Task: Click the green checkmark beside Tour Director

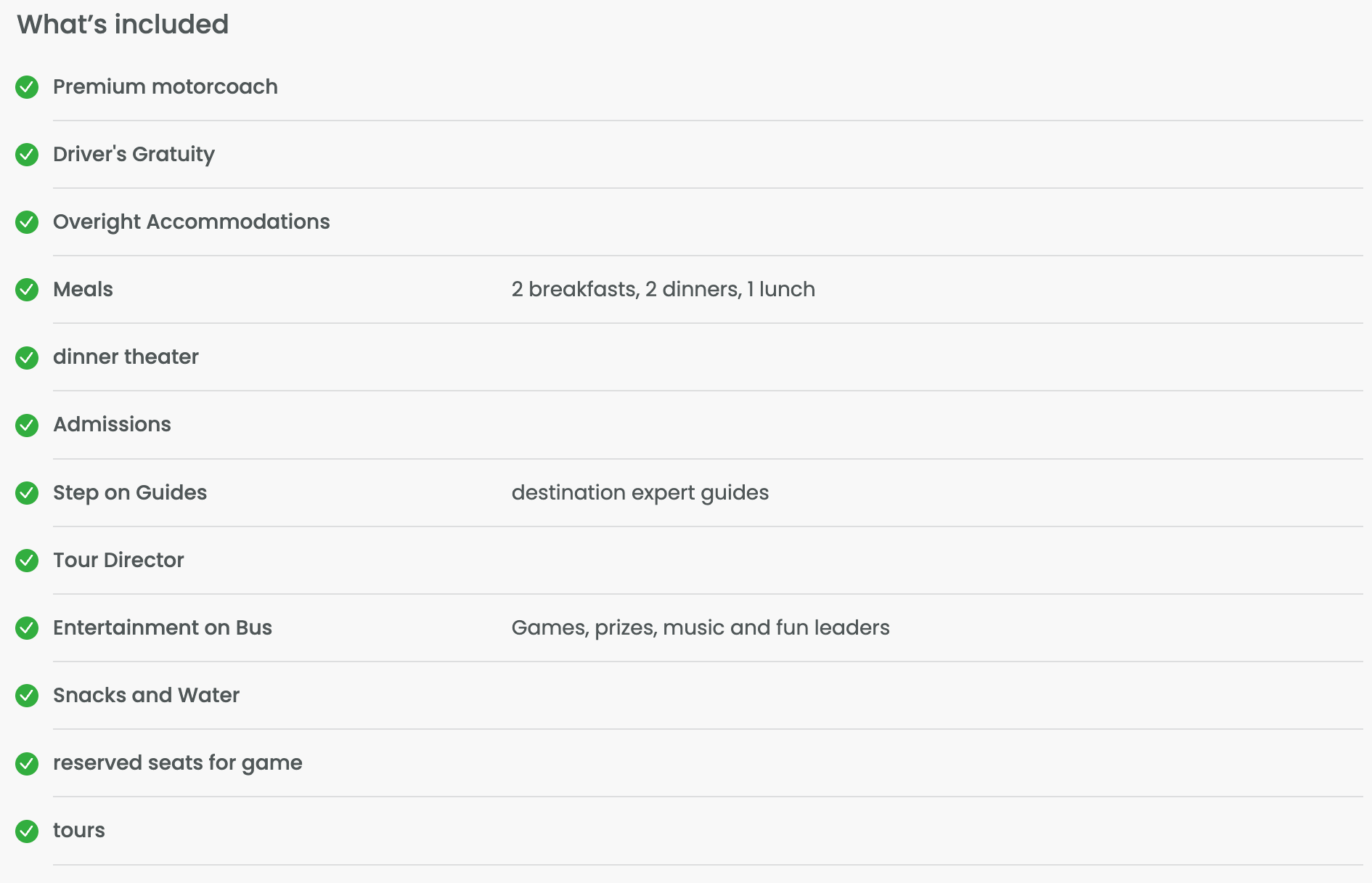Action: [x=27, y=561]
